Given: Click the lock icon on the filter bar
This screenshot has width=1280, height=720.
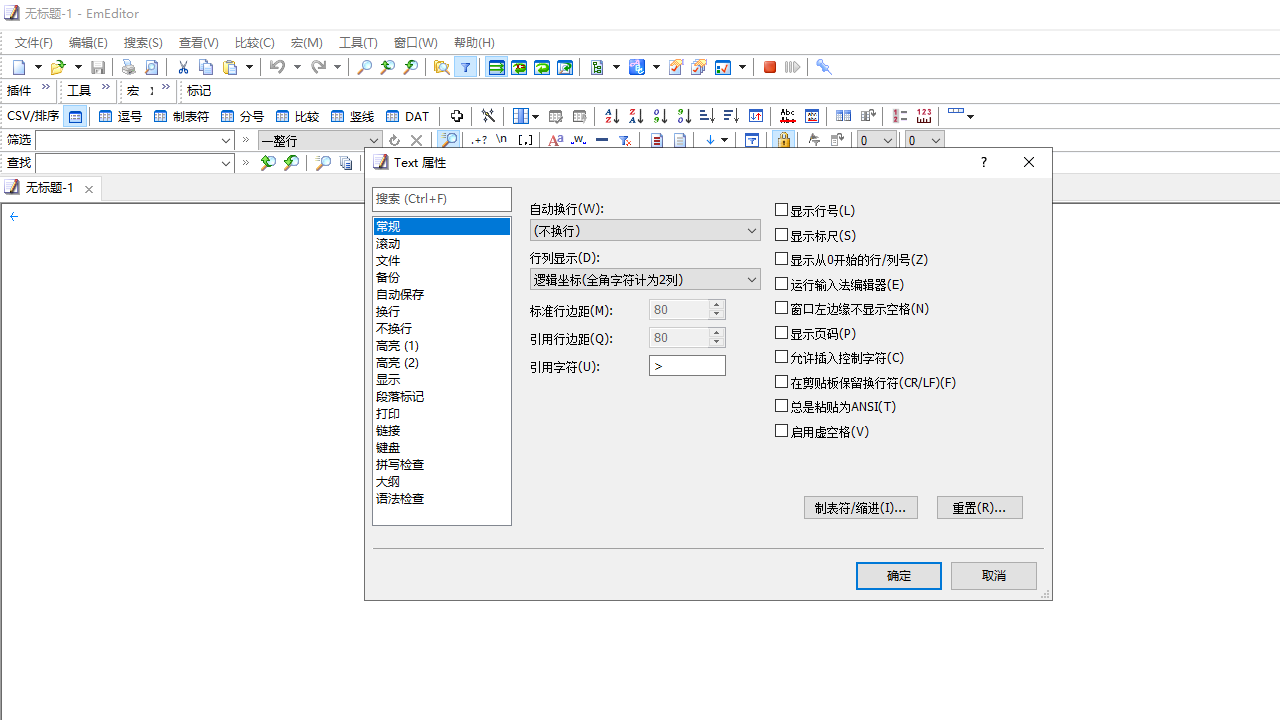Looking at the screenshot, I should [784, 140].
